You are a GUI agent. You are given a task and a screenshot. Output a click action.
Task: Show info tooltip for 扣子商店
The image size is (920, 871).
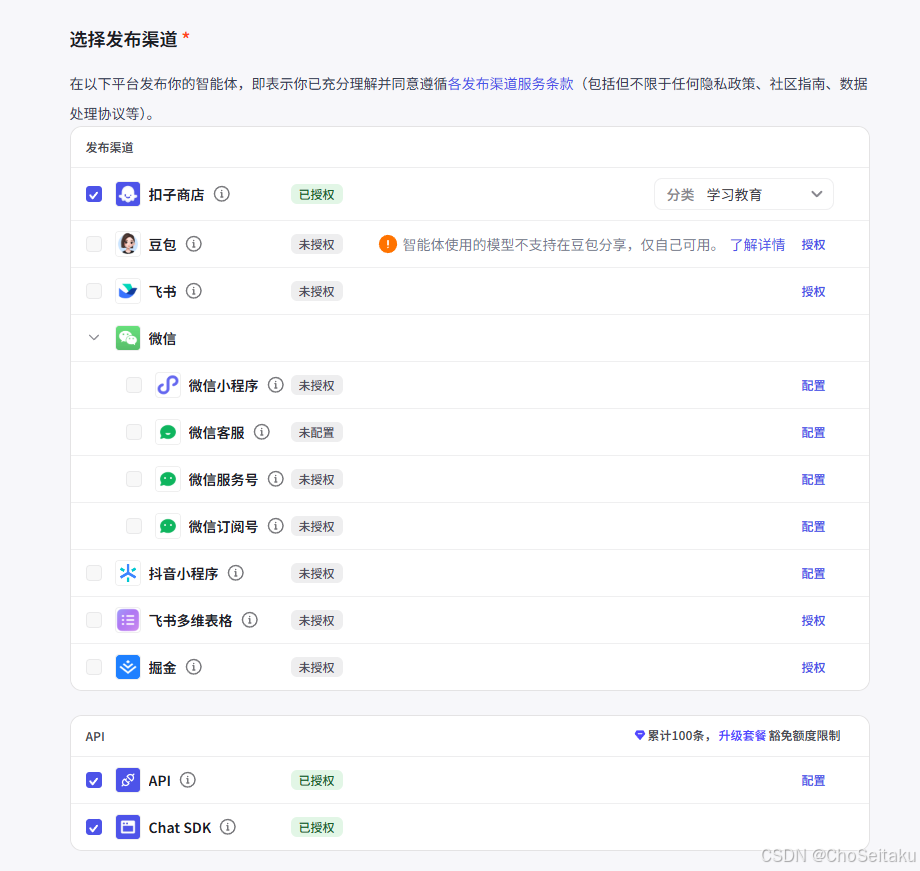222,194
